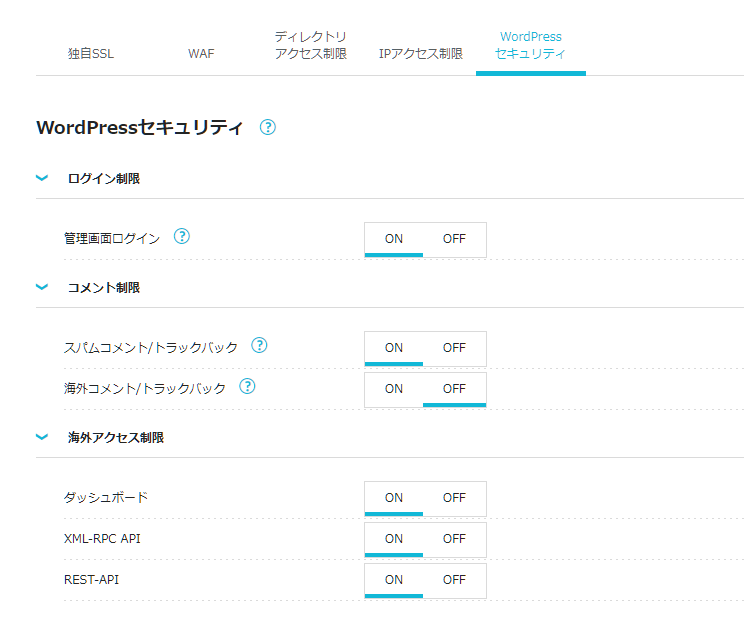Collapse the コメント制限 section chevron
This screenshot has width=744, height=631.
(x=42, y=287)
